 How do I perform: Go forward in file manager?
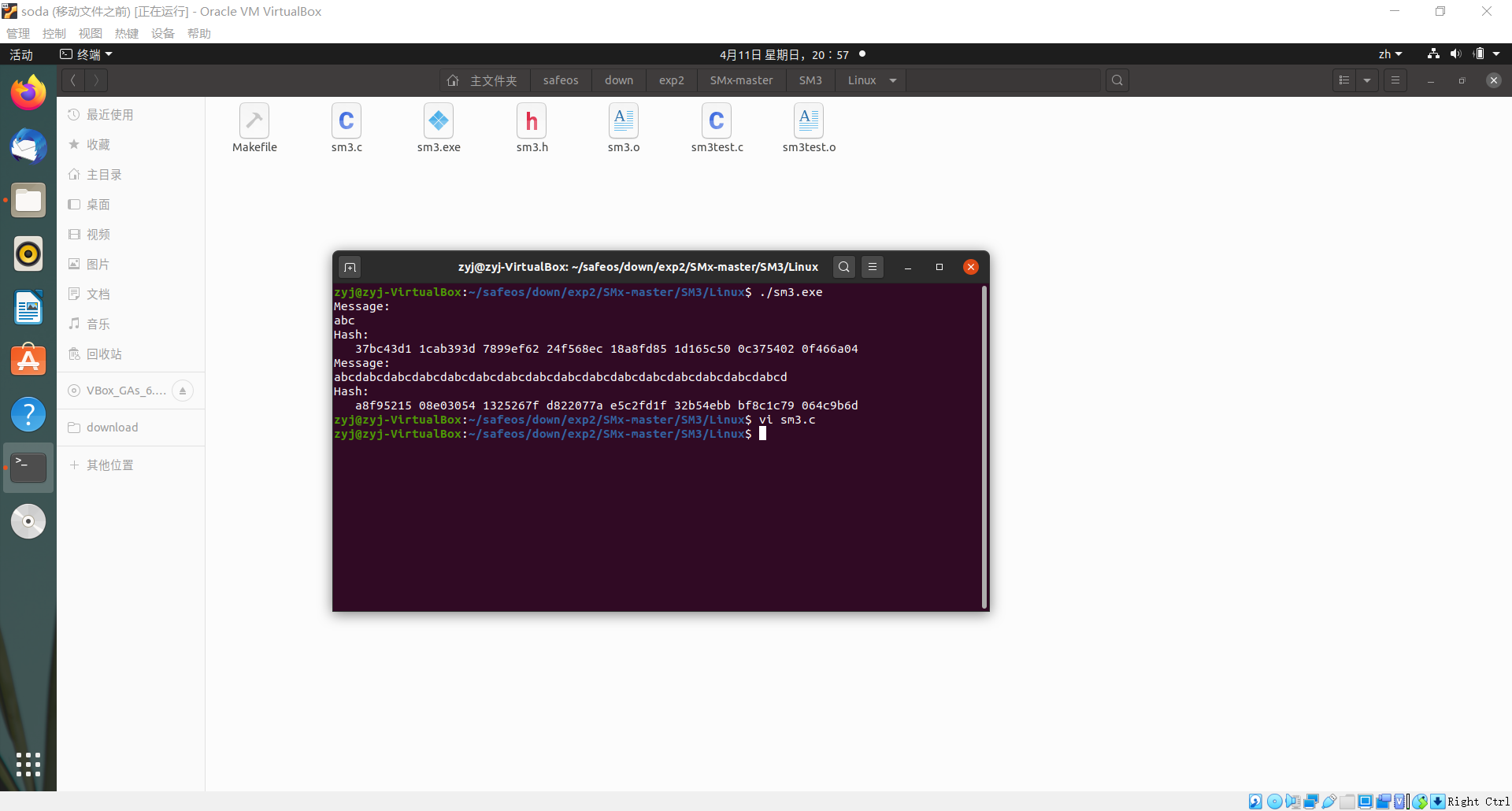[x=96, y=80]
